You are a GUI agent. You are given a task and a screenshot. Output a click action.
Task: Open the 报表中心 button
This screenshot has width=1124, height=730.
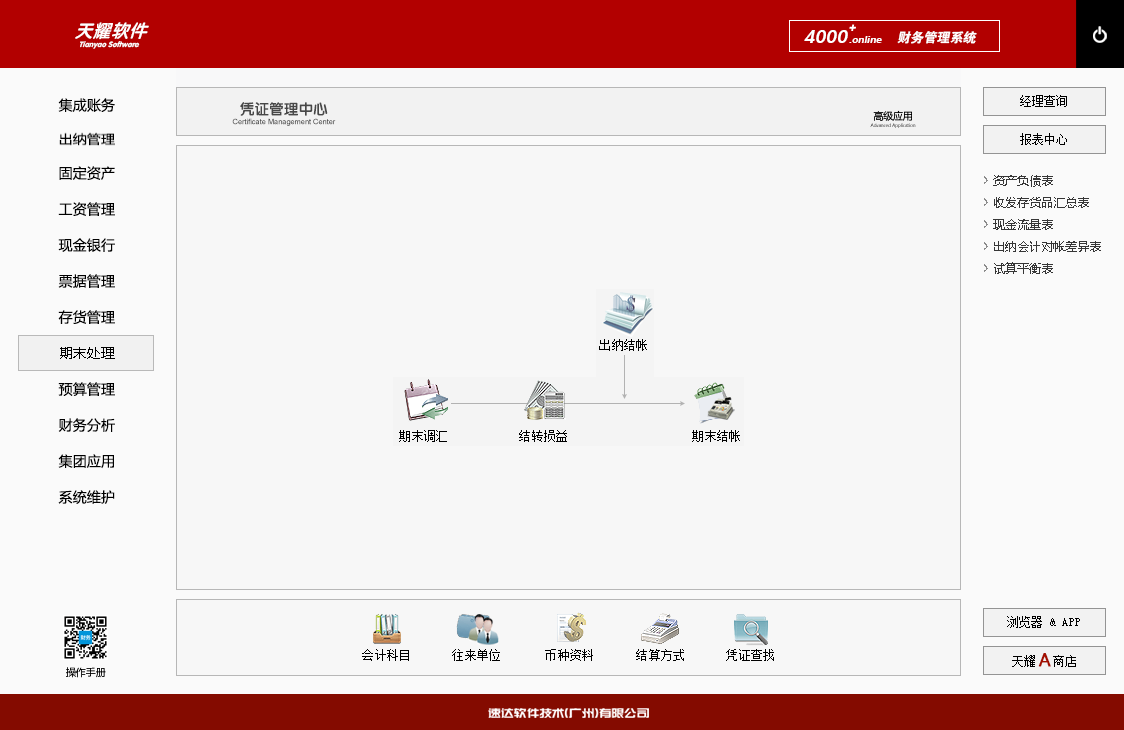point(1044,139)
